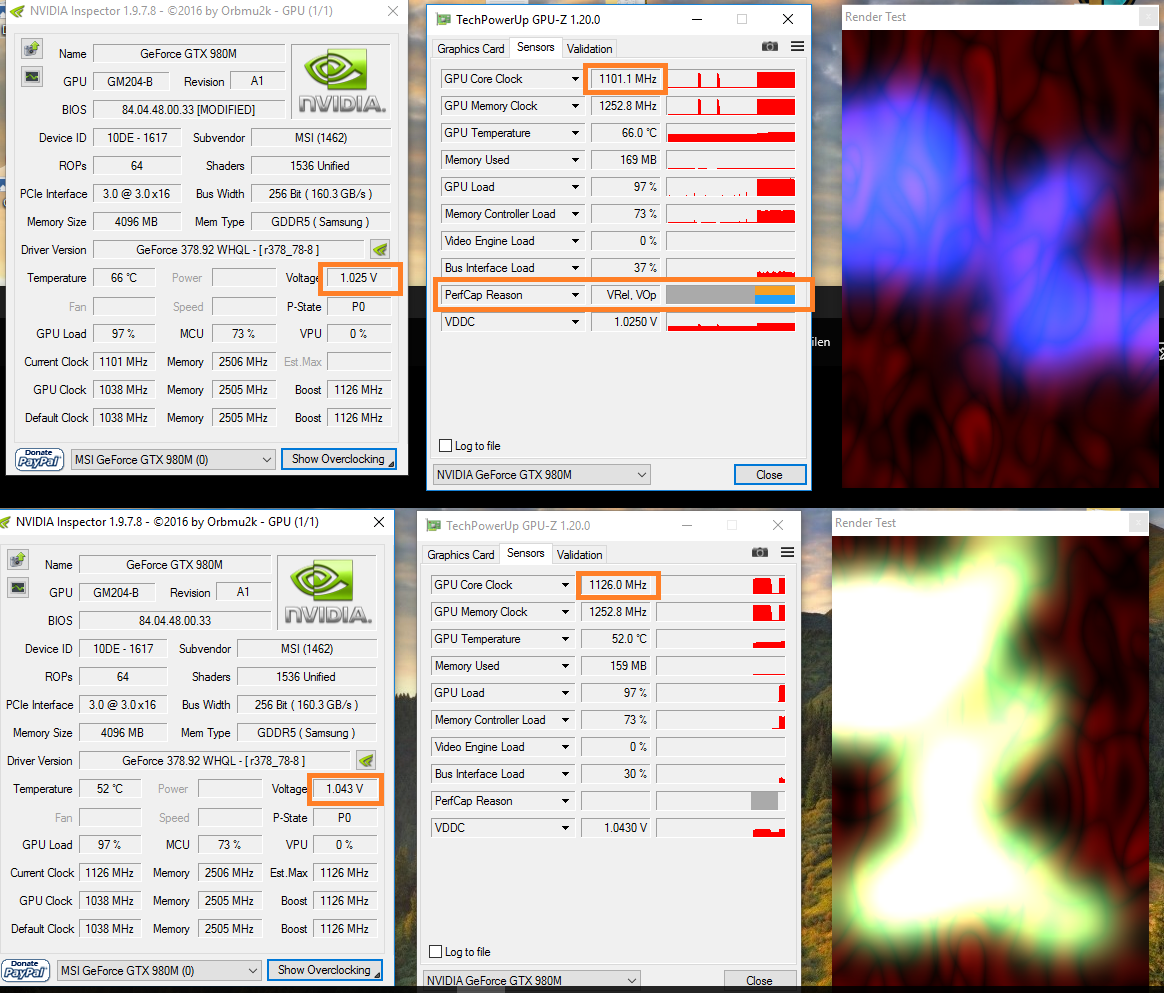Click NVIDIA logo in bottom Inspector window
The image size is (1164, 993).
coord(327,592)
